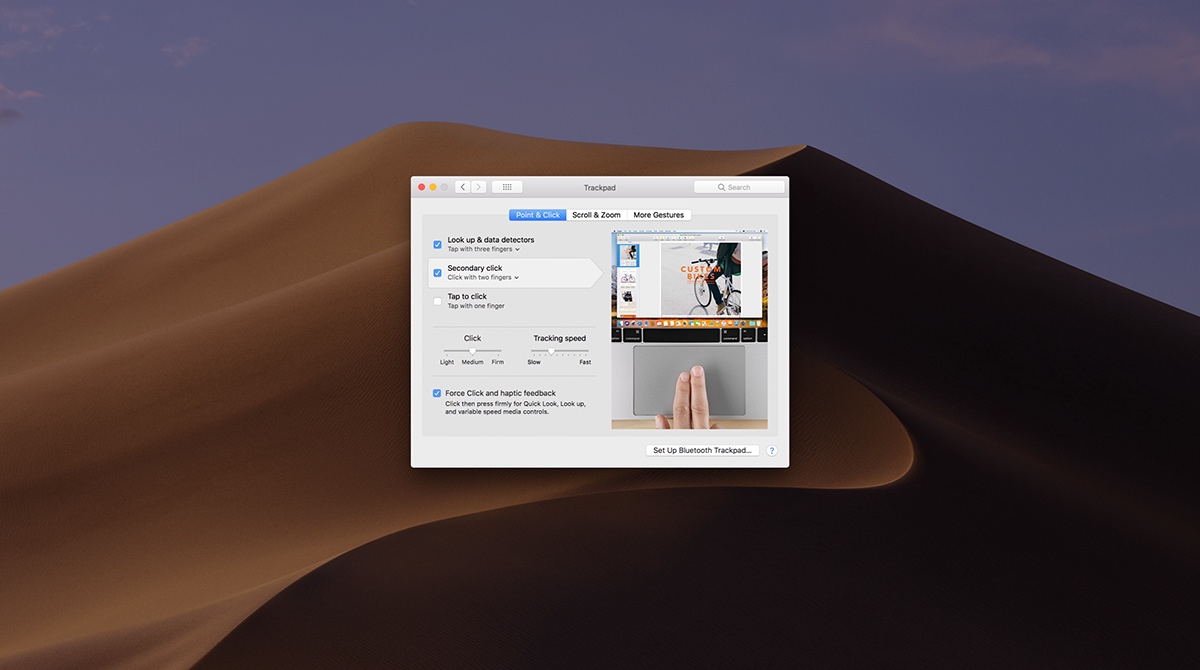Open the Tap with three fingers dropdown
This screenshot has height=670, width=1200.
[517, 249]
